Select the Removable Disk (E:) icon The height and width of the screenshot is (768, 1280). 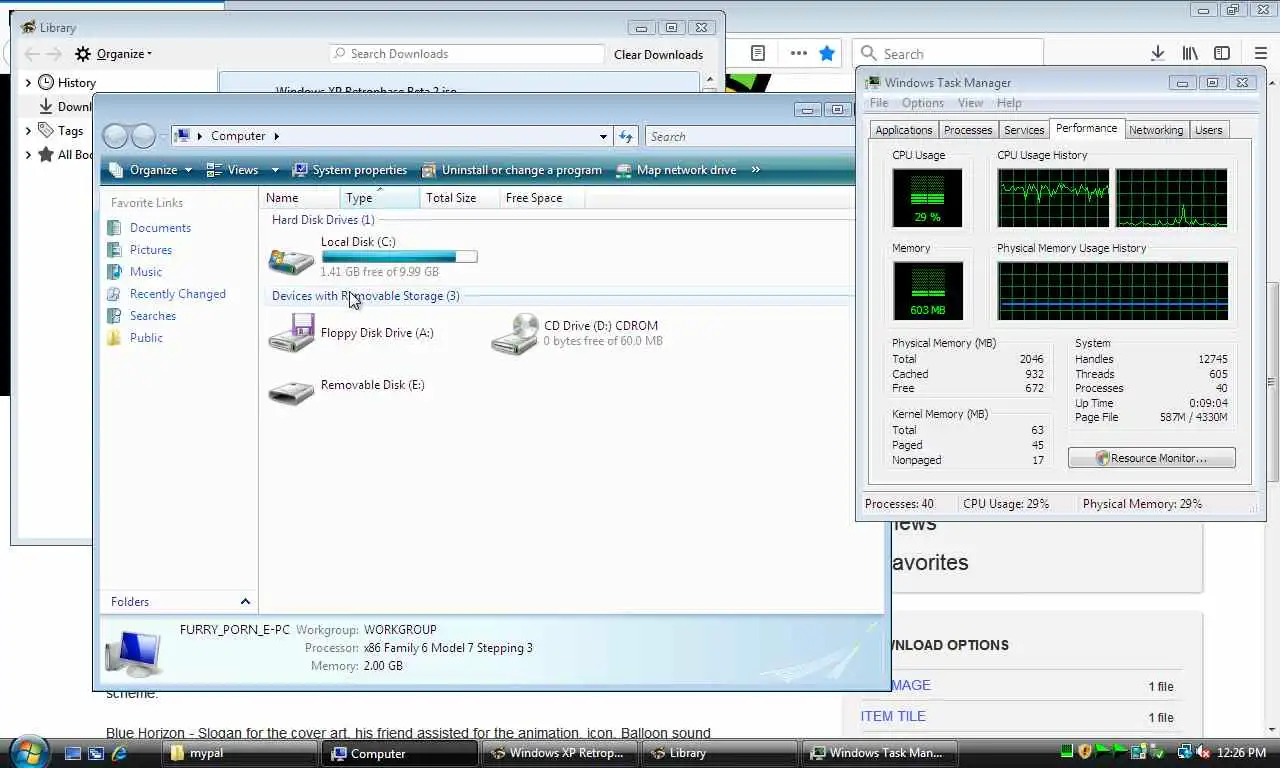pos(291,392)
